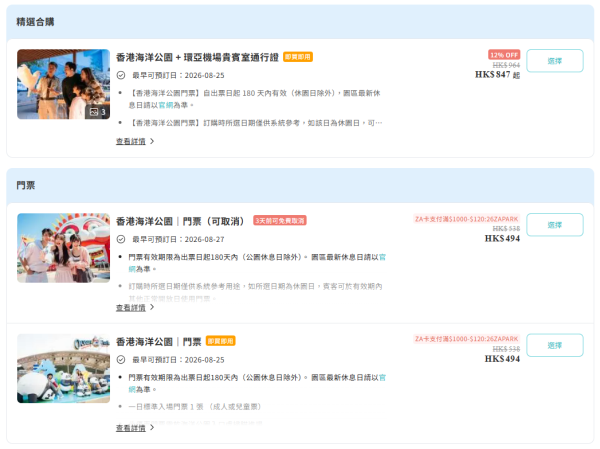The image size is (600, 449).
Task: Open 查看詳情 for 即買即用 ticket
Action: click(x=131, y=428)
